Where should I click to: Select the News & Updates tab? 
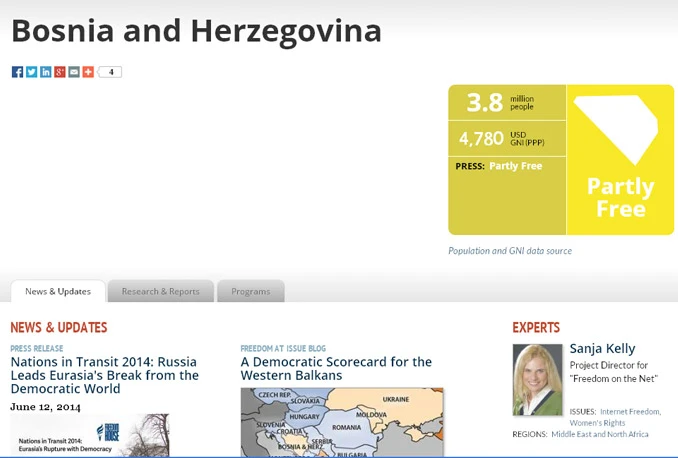tap(58, 291)
